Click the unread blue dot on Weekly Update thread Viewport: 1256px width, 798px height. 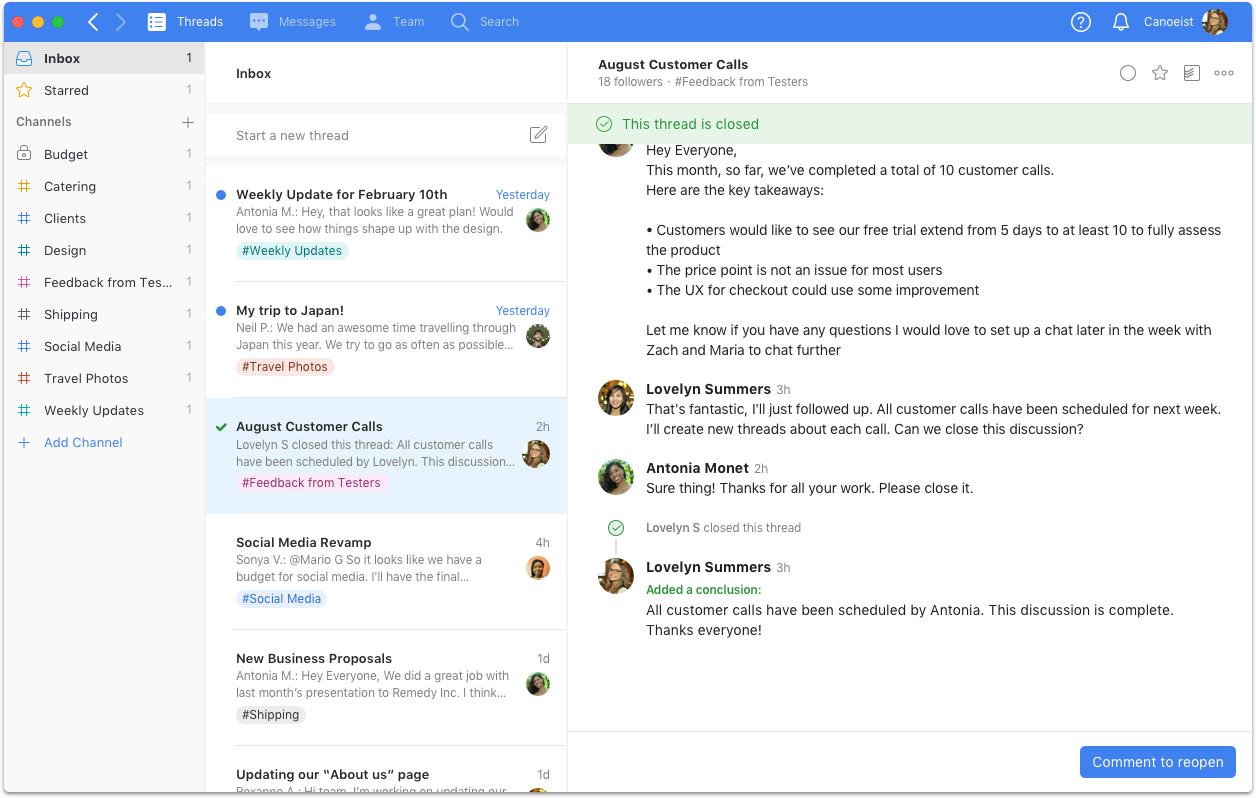221,195
